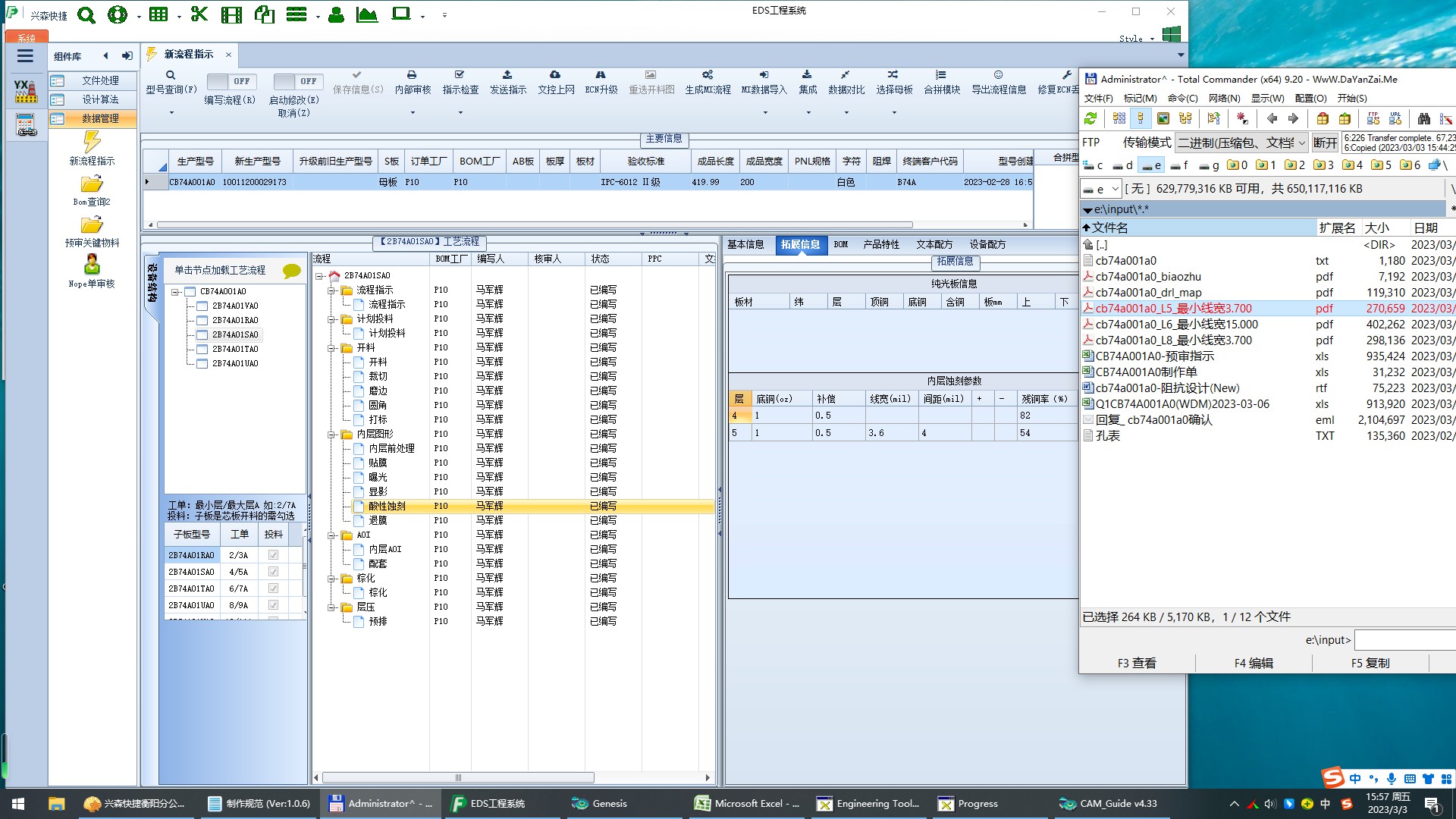Click the 内部审核 printer icon
The width and height of the screenshot is (1456, 819).
pos(412,75)
